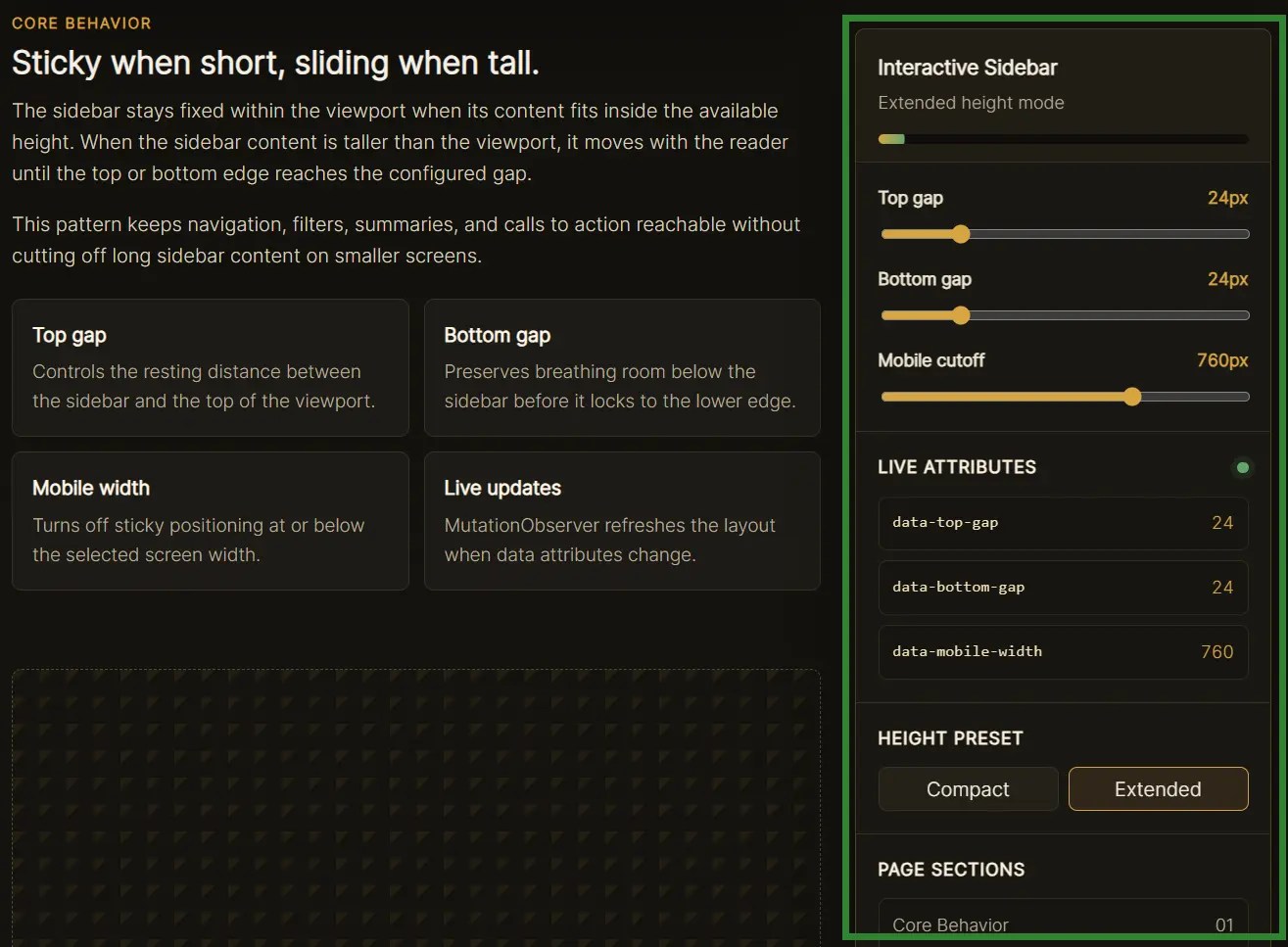Select the Live updates description card
The width and height of the screenshot is (1288, 947).
(x=621, y=520)
